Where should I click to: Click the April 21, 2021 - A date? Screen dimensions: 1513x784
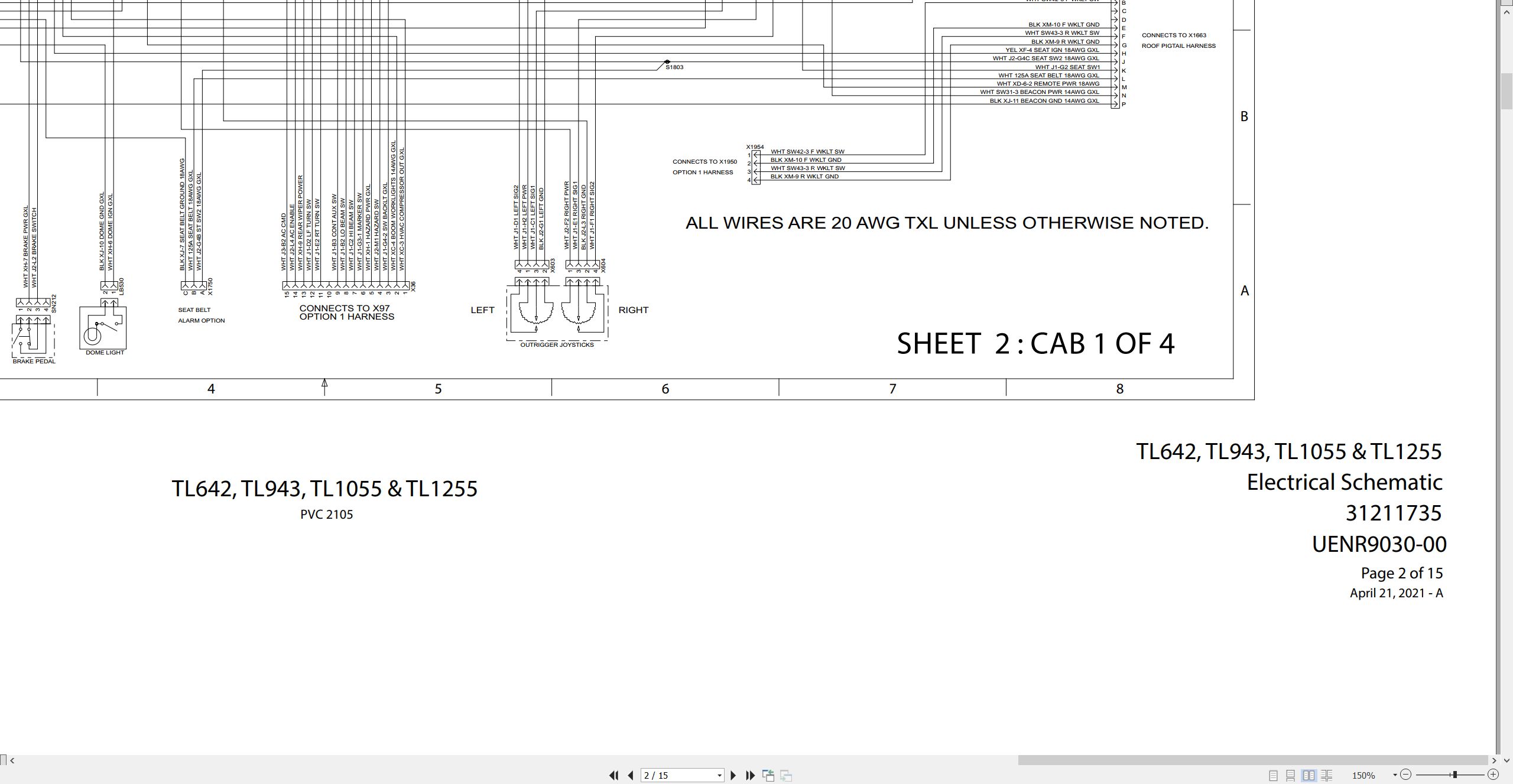1396,593
